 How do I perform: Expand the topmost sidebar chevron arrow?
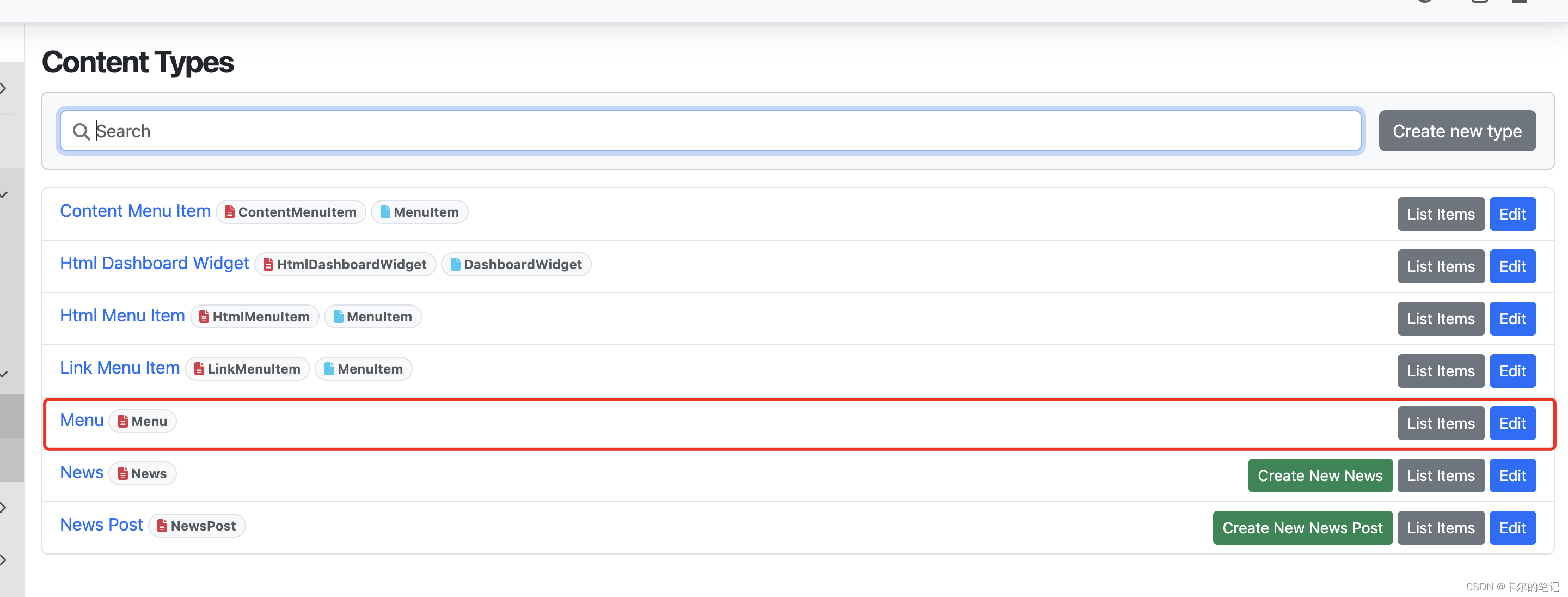tap(4, 88)
